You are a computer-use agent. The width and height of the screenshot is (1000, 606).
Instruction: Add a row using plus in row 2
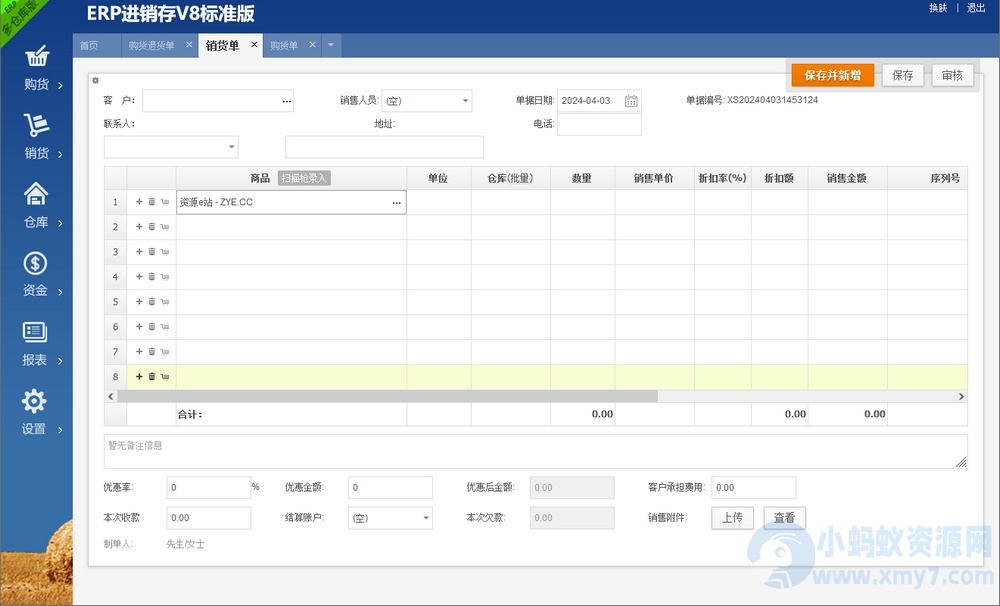click(139, 226)
